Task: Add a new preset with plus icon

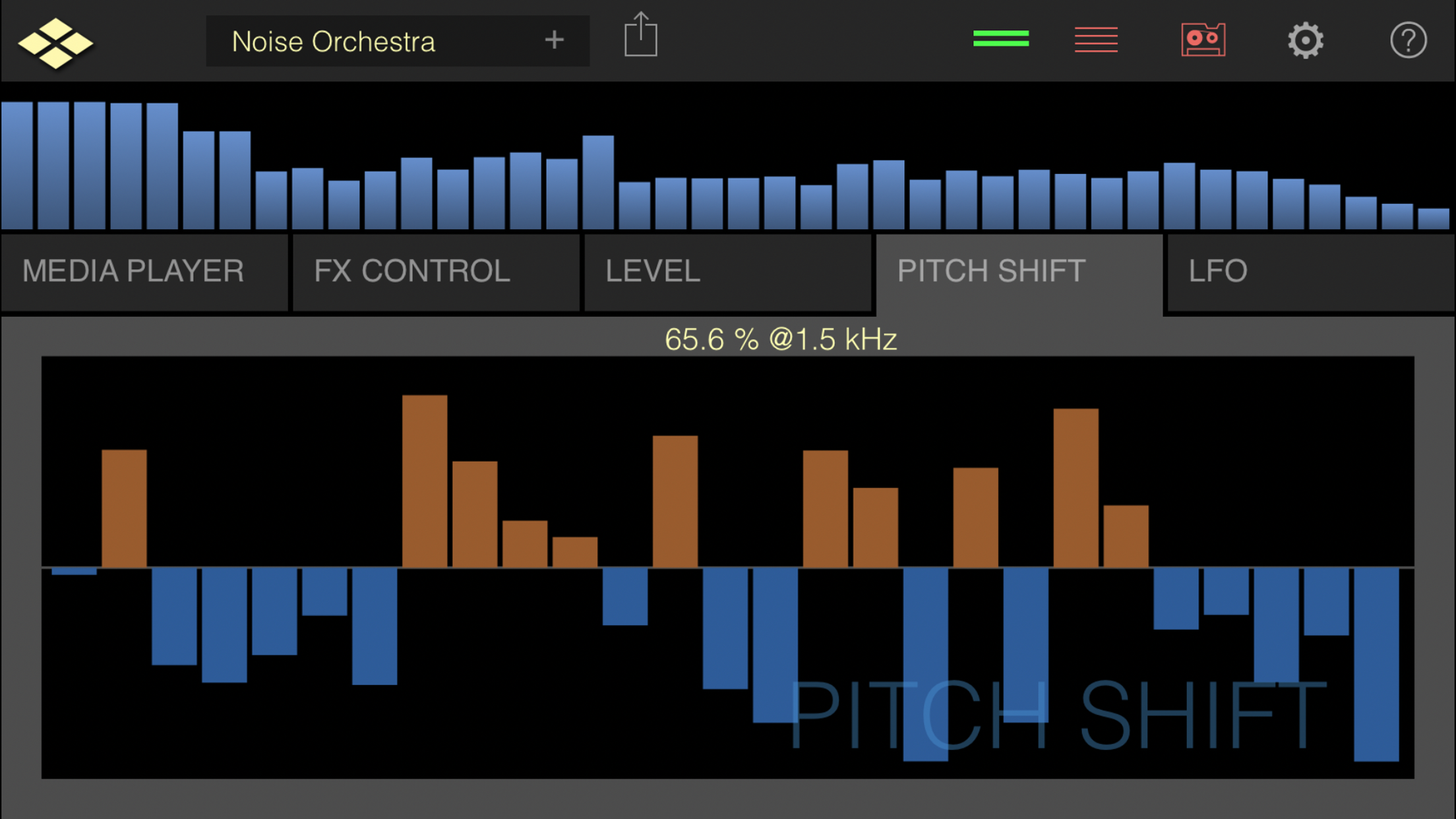Action: point(554,40)
